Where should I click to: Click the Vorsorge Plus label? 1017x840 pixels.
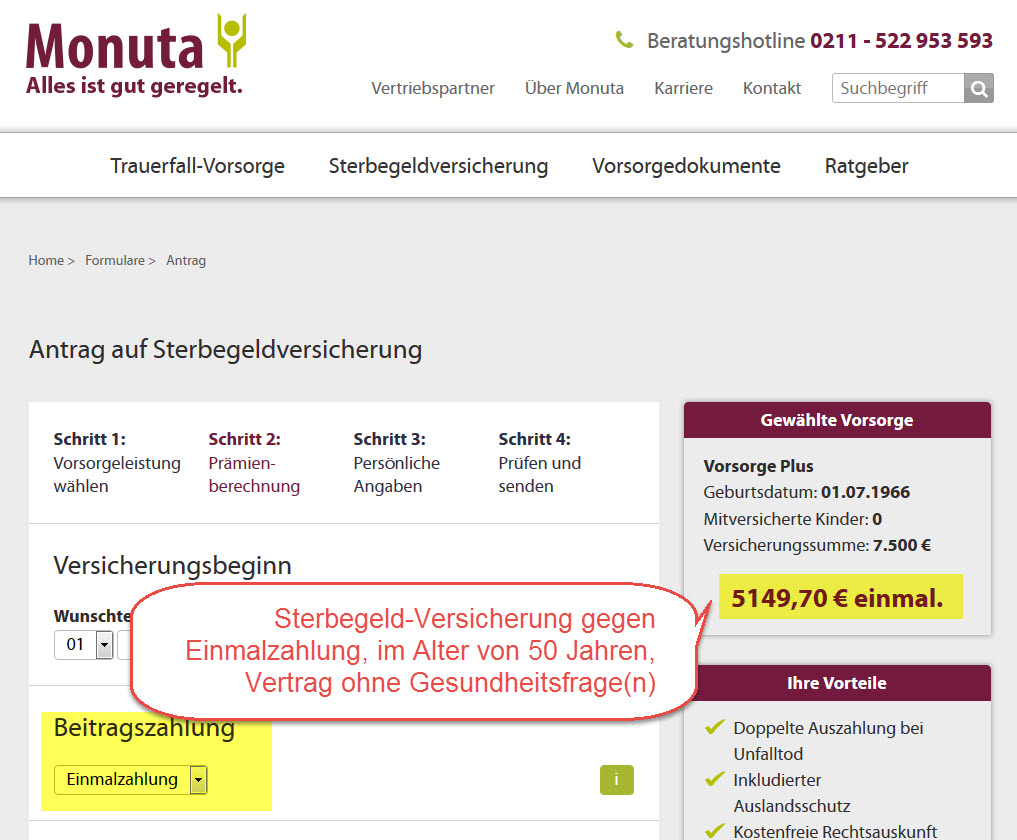tap(758, 466)
